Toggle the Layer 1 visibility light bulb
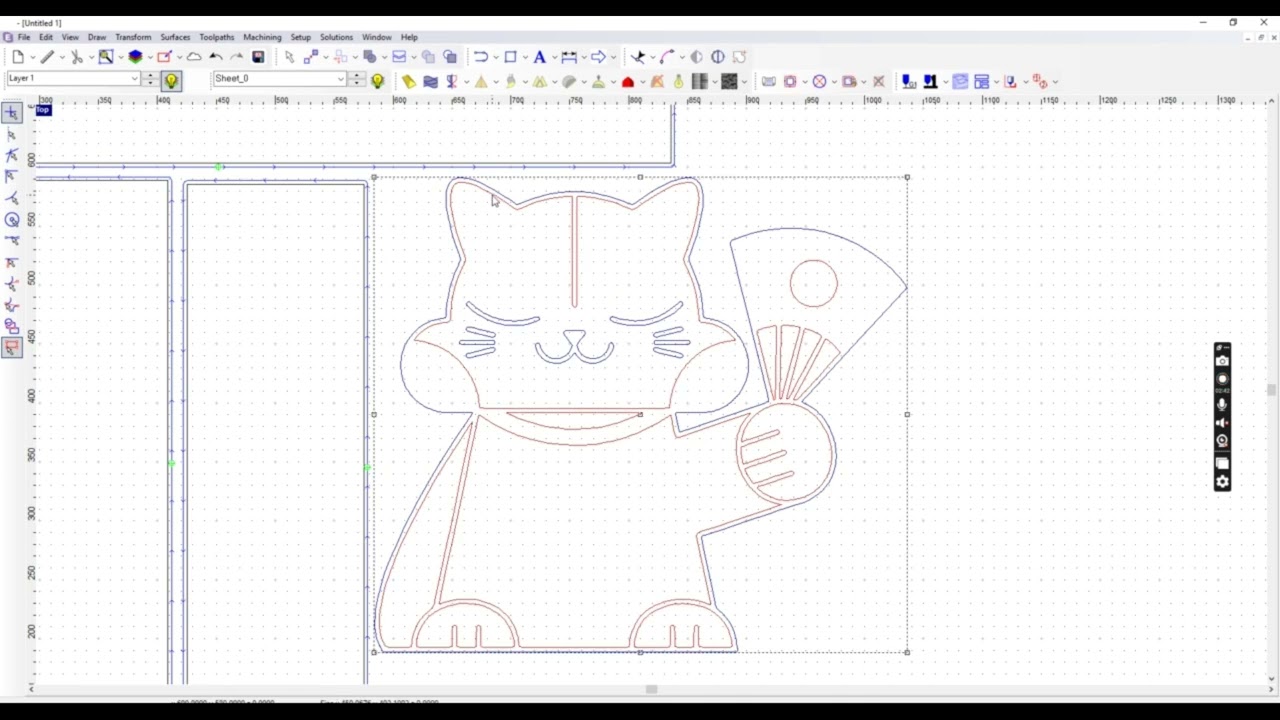Viewport: 1280px width, 720px height. (x=171, y=81)
